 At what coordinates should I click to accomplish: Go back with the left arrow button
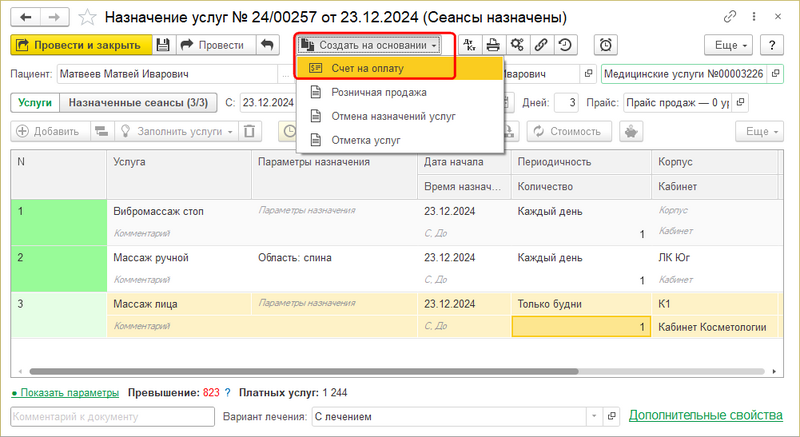pos(25,17)
